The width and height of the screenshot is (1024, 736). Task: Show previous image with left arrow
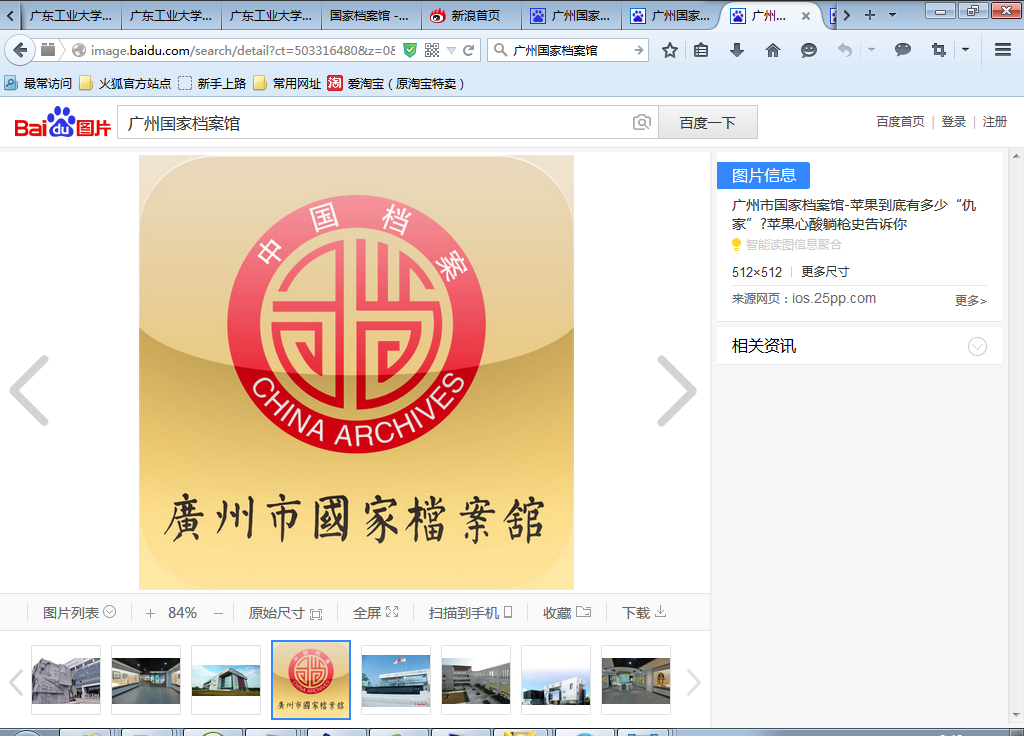(29, 391)
